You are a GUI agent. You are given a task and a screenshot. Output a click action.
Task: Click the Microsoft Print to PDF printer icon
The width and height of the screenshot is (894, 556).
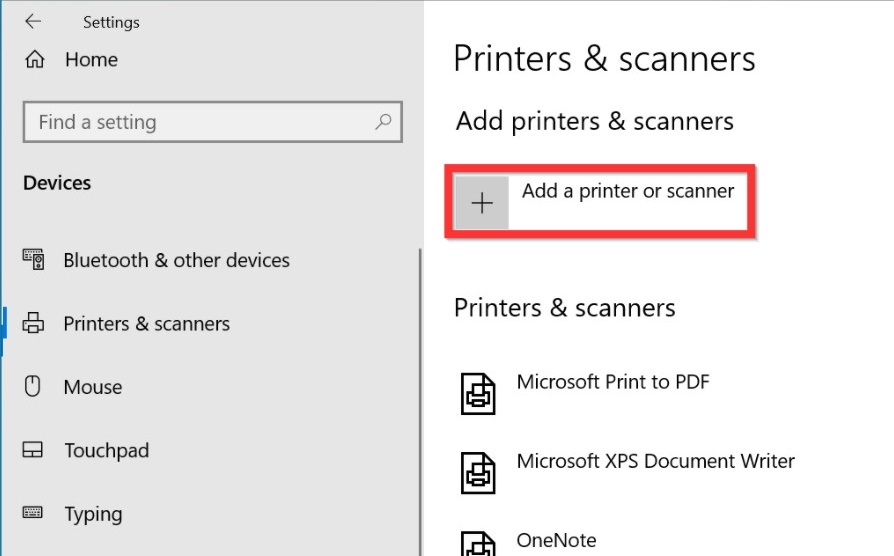(x=478, y=393)
